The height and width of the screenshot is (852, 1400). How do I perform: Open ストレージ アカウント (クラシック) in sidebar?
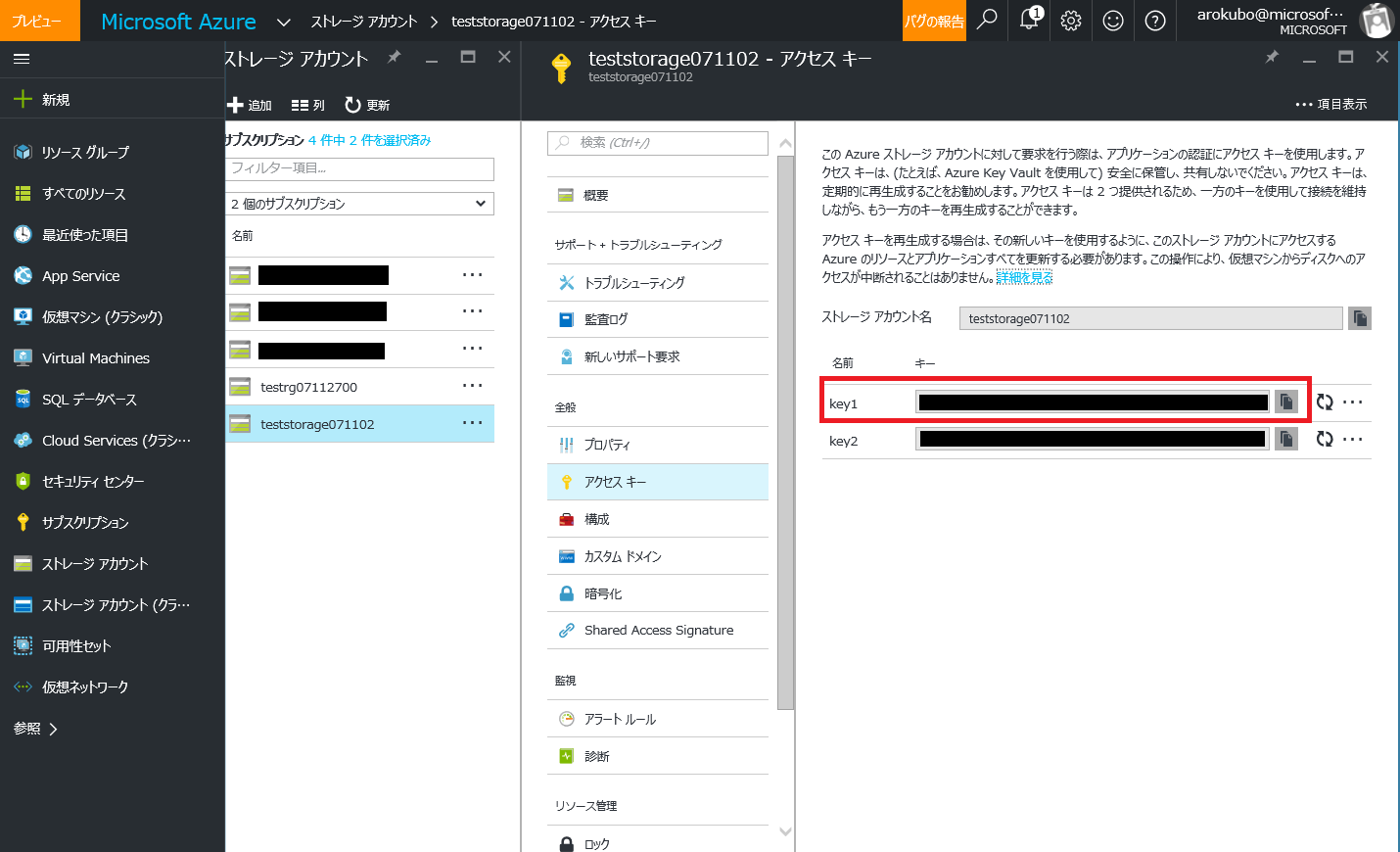pos(113,604)
